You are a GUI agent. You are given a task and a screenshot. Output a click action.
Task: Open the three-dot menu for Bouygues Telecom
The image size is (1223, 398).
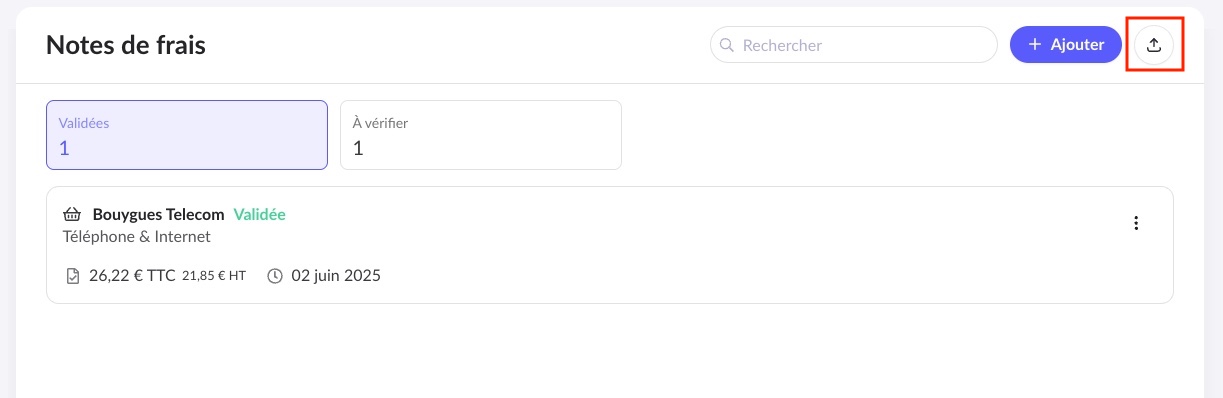1135,223
